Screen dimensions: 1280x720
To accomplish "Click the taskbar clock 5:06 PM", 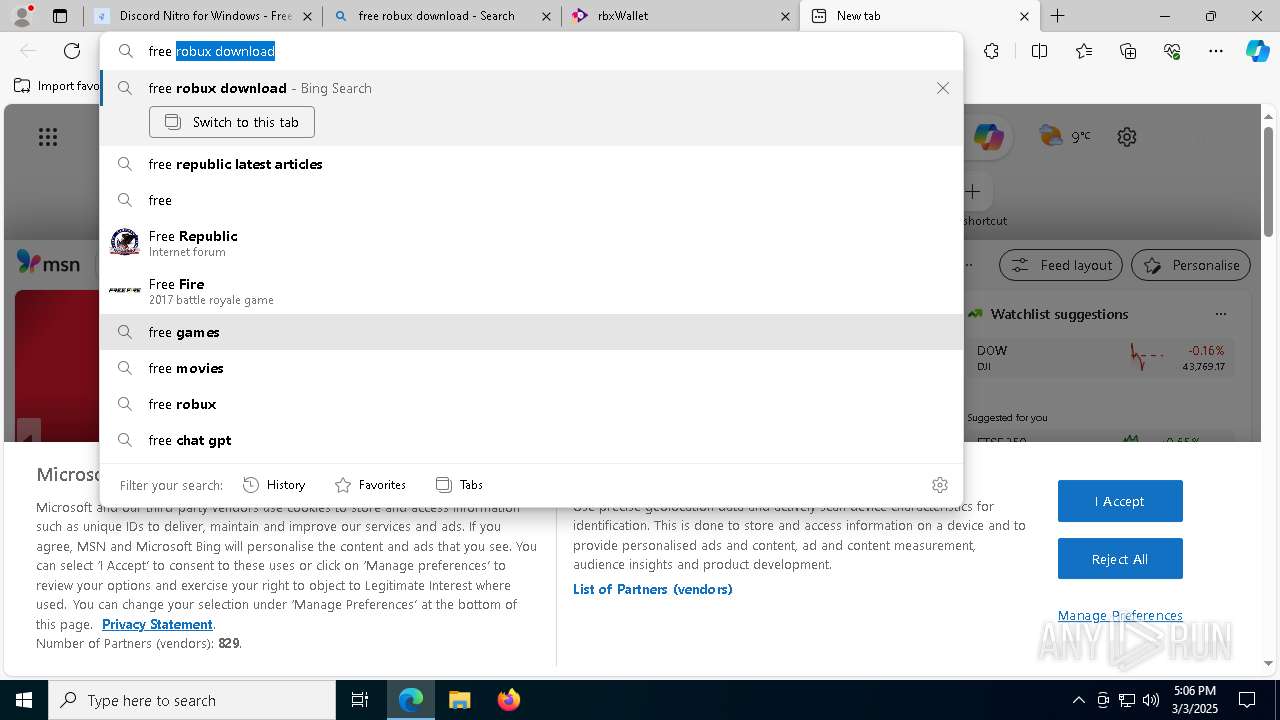I will (1195, 700).
